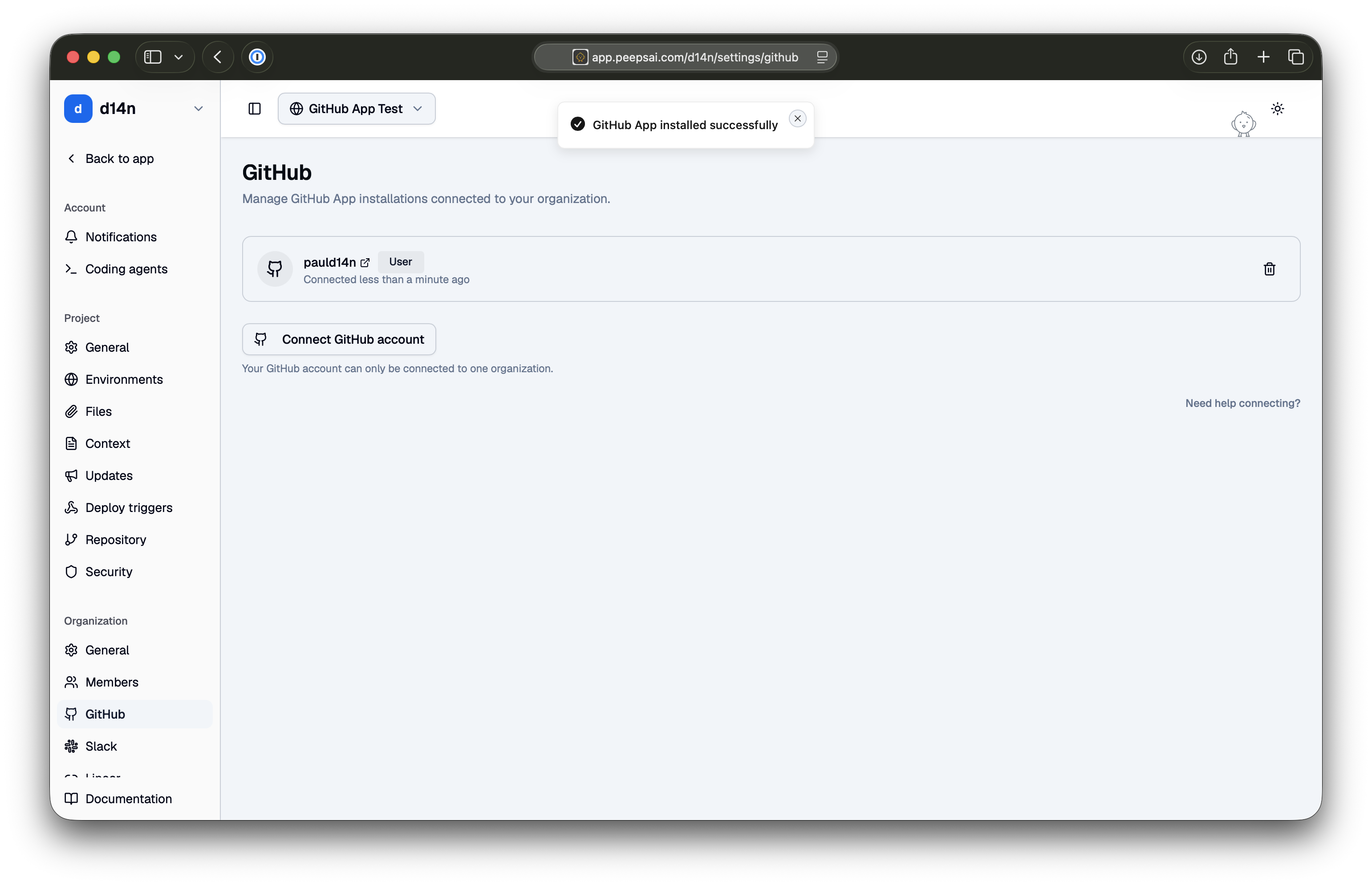Toggle the light/dark theme sun icon
1372x886 pixels.
tap(1277, 109)
